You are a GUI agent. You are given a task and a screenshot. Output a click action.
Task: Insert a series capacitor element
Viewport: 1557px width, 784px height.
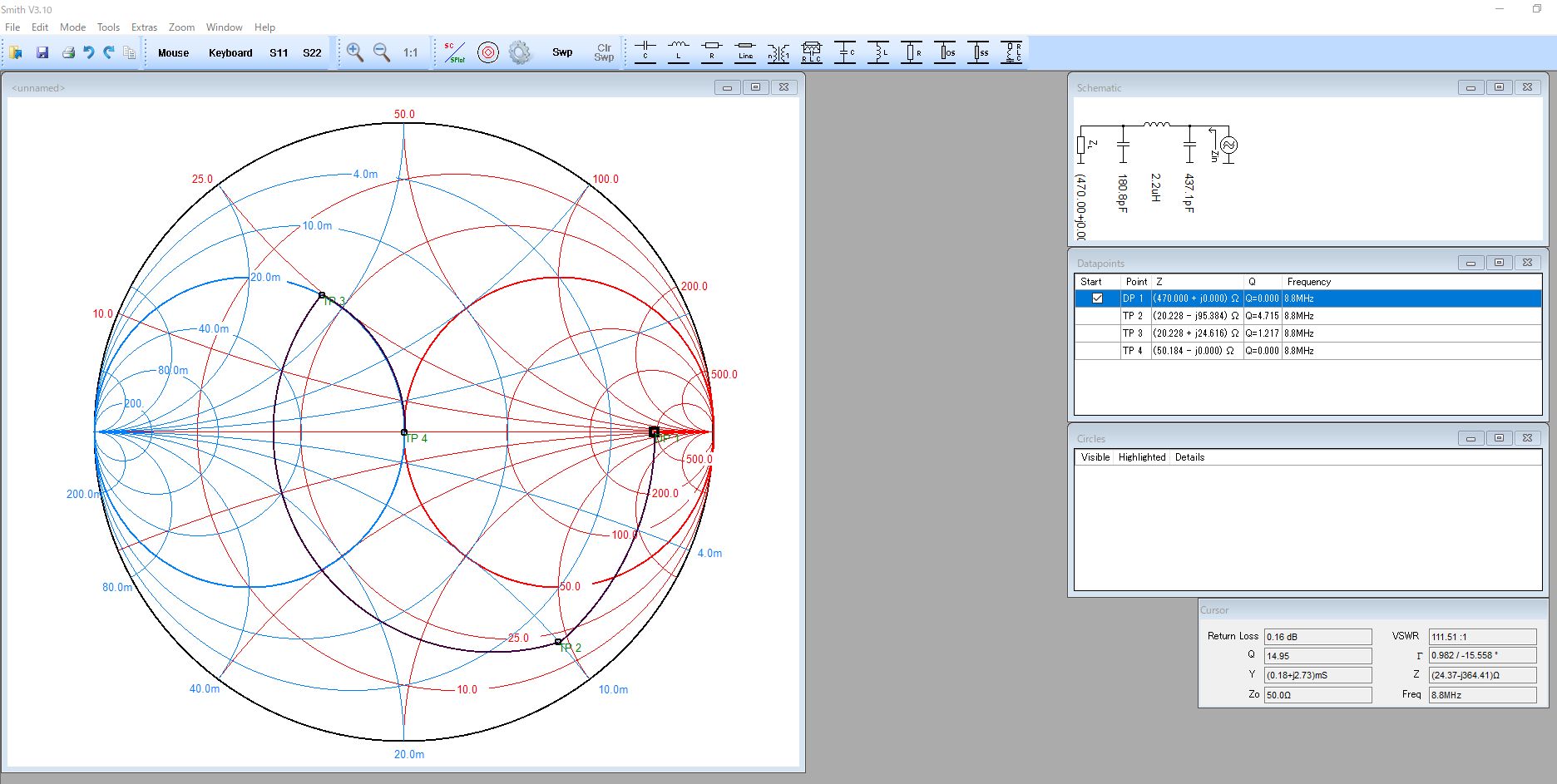point(645,52)
